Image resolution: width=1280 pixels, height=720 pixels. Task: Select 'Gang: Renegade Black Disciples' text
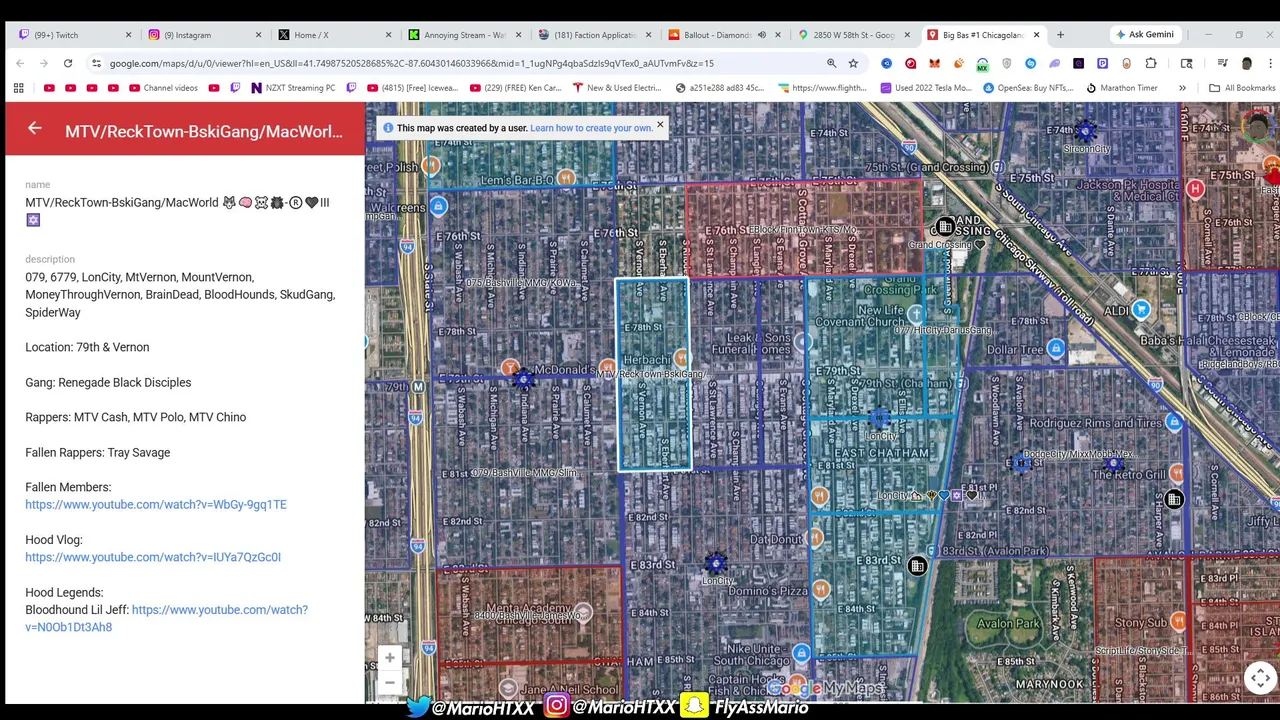click(x=108, y=382)
